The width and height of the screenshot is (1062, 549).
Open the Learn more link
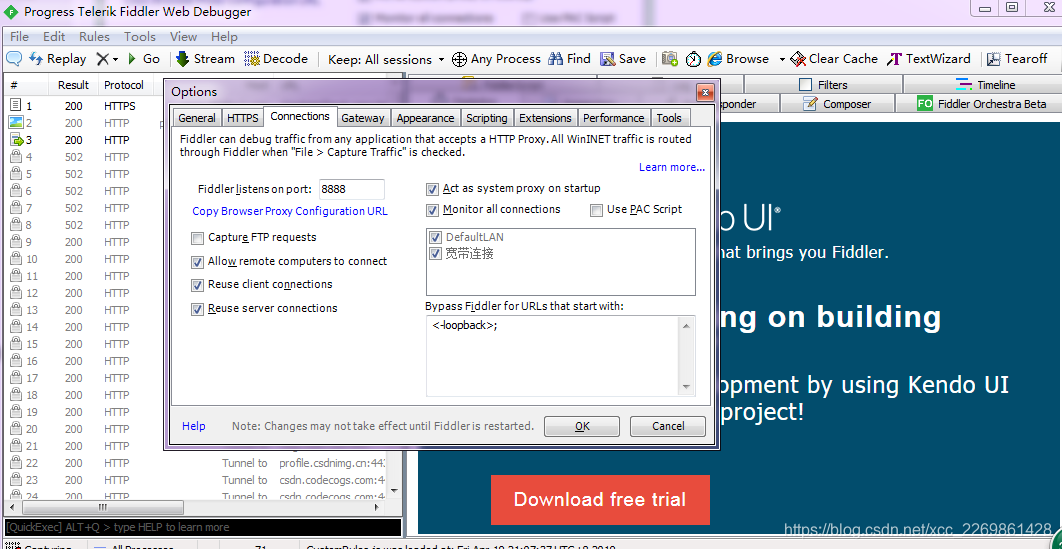(x=672, y=167)
